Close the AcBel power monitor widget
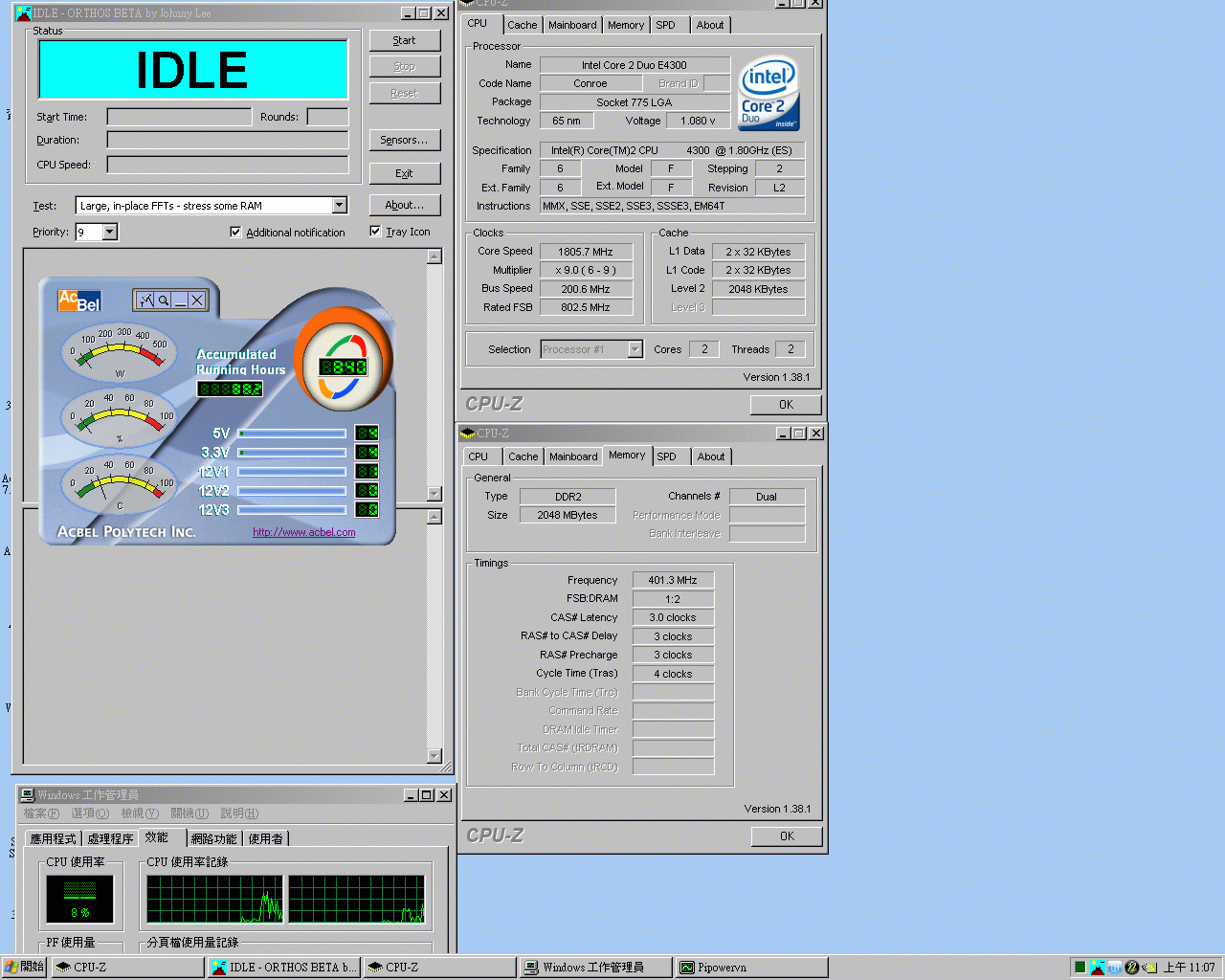 pos(197,300)
